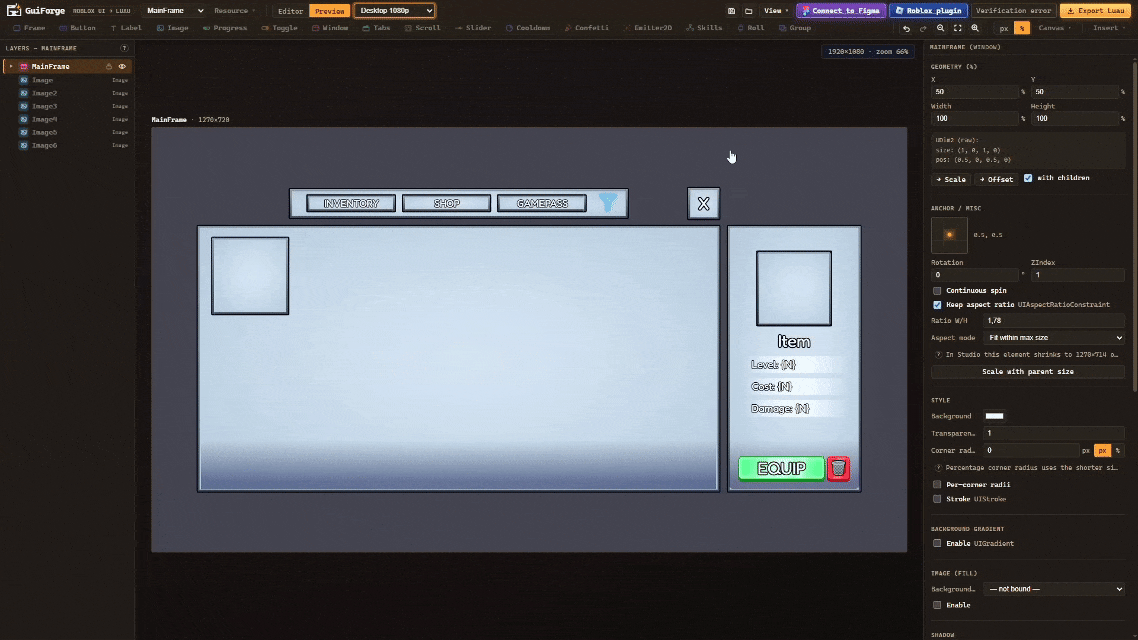Click the Scale conversion button
This screenshot has height=640, width=1138.
tap(951, 179)
